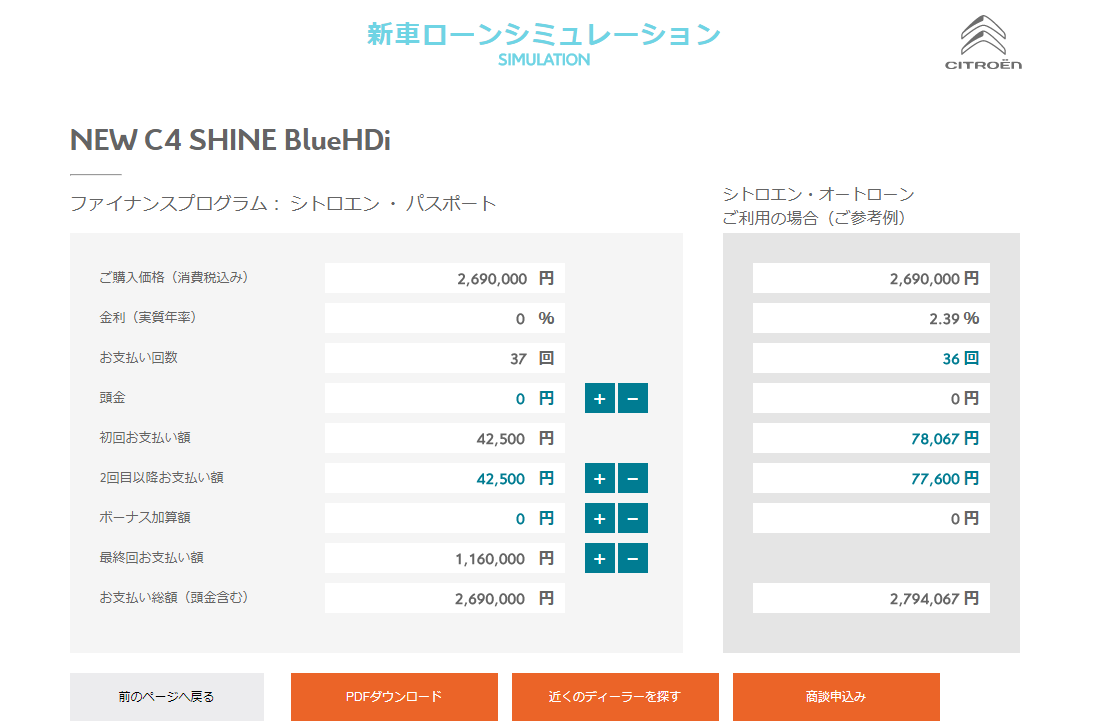Click the 2回目以降お支払い額 field showing 42,500 円
Image resolution: width=1111 pixels, height=725 pixels.
445,478
